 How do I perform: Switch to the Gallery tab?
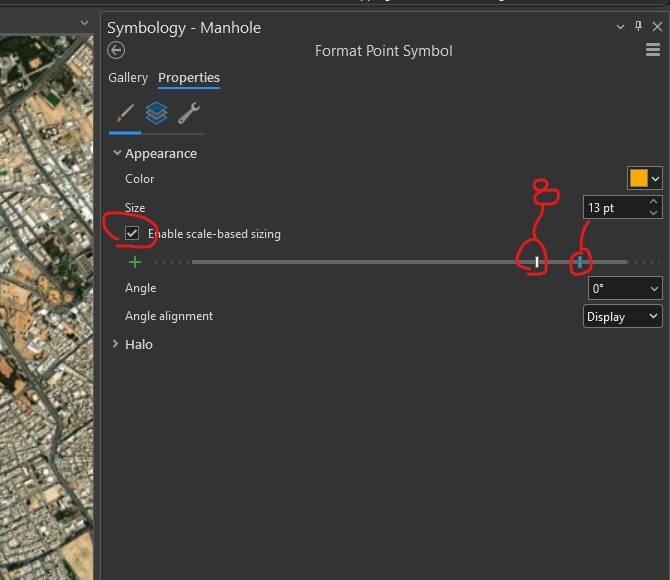(128, 78)
